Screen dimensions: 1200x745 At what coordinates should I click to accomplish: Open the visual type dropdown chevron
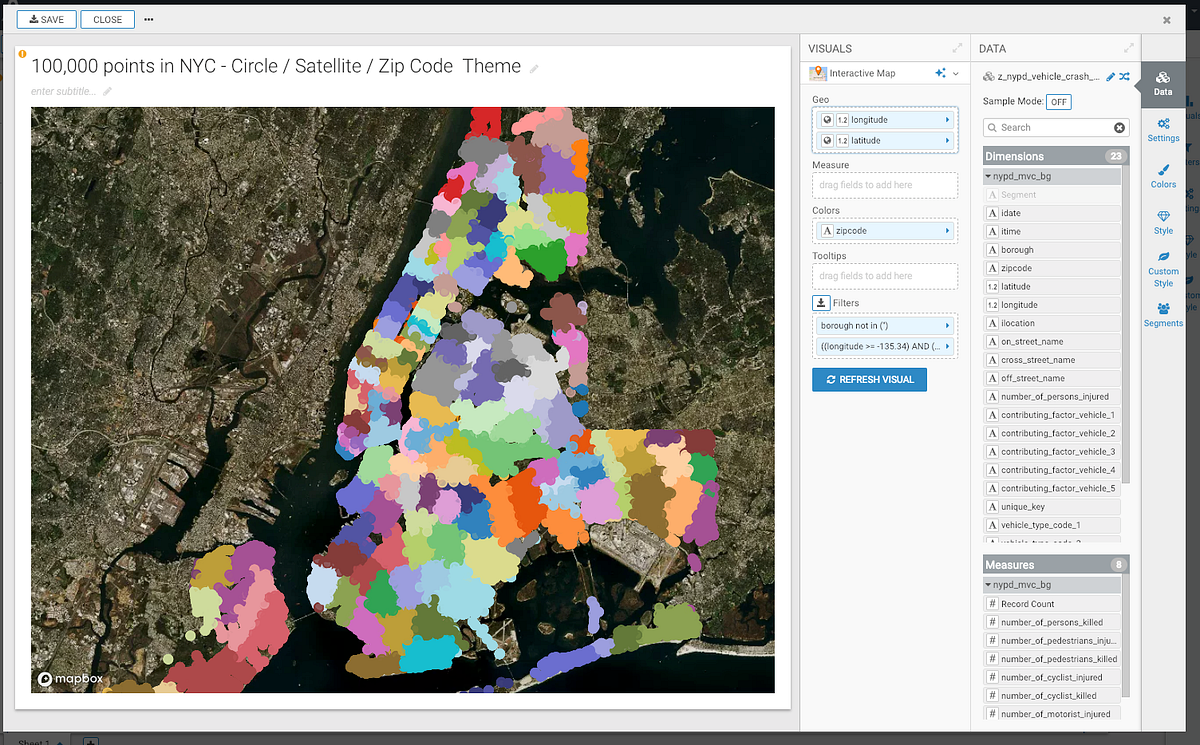coord(955,73)
